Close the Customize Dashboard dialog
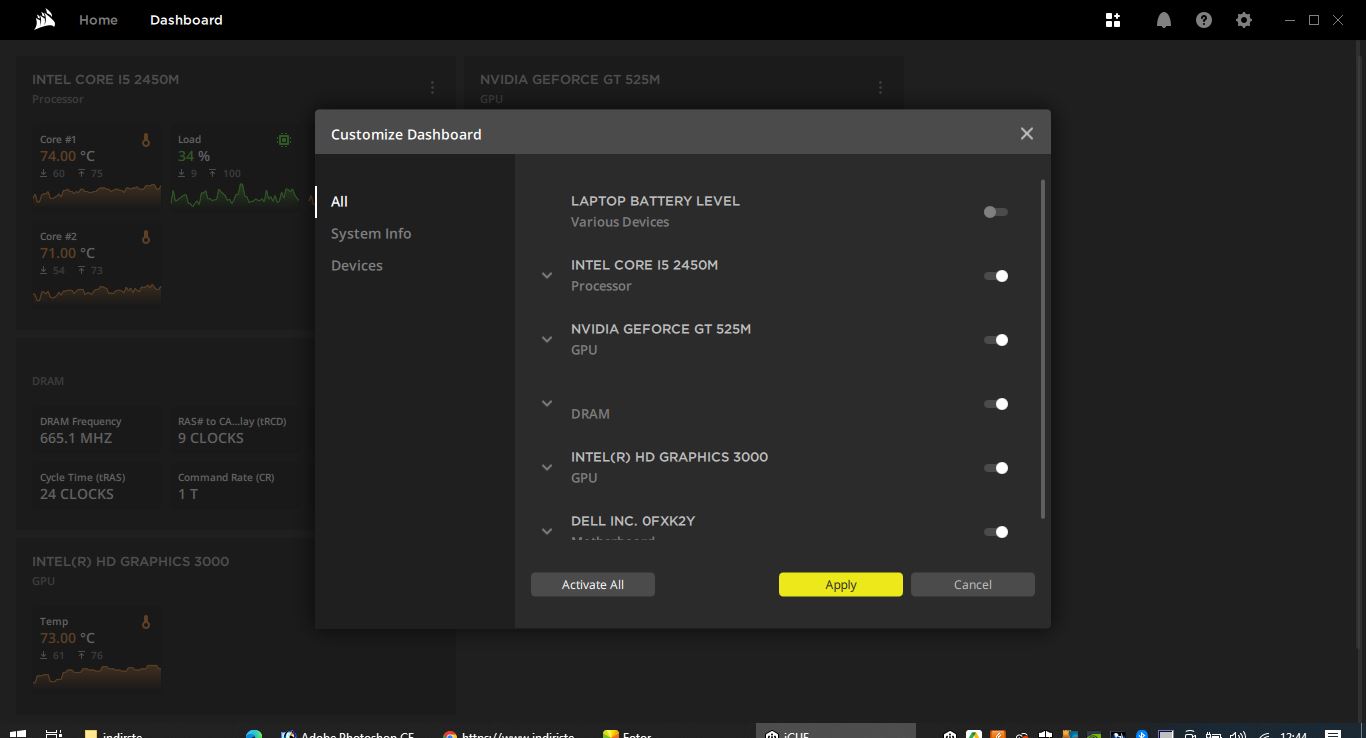Viewport: 1366px width, 738px height. click(x=1026, y=133)
